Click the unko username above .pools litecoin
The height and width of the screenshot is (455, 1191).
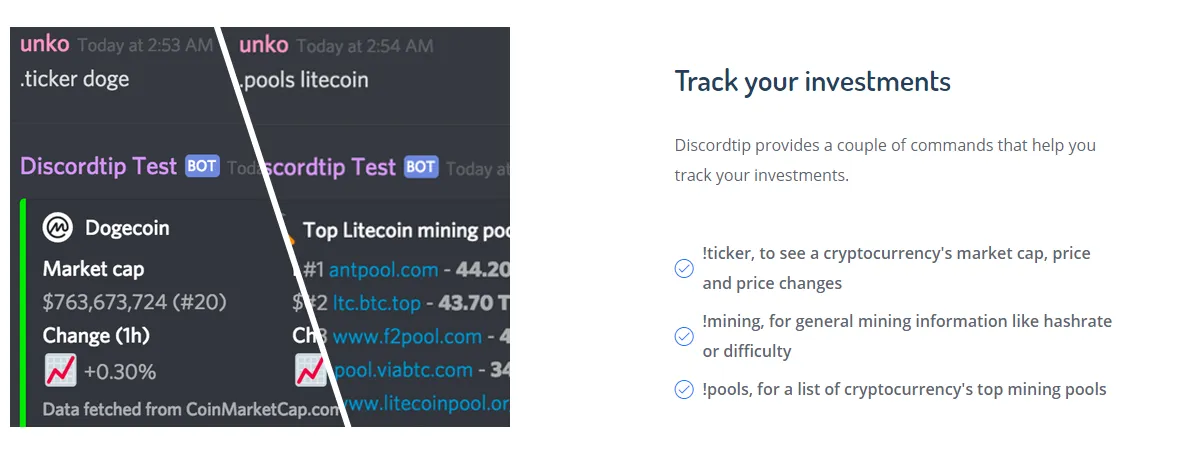(264, 45)
